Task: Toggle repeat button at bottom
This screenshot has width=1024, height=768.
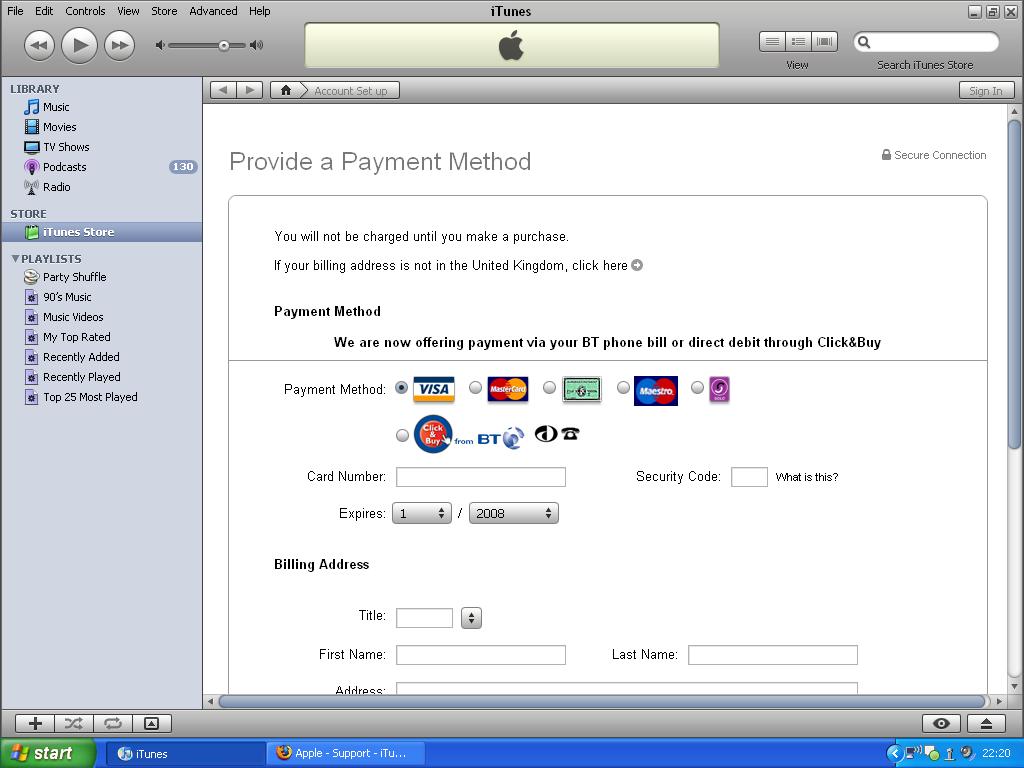Action: (113, 723)
